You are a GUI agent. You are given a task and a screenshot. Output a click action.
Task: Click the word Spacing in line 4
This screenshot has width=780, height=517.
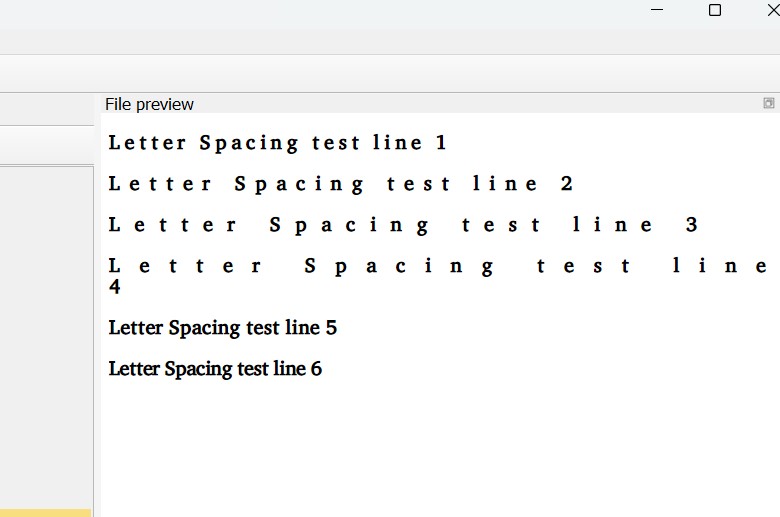coord(399,267)
